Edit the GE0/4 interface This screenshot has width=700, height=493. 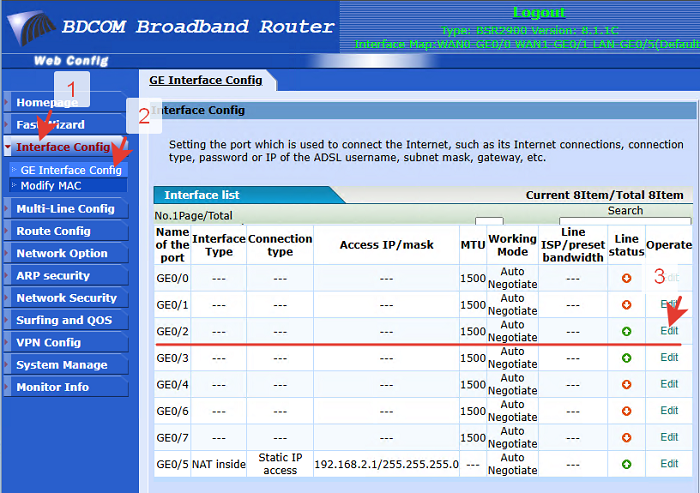click(x=669, y=384)
